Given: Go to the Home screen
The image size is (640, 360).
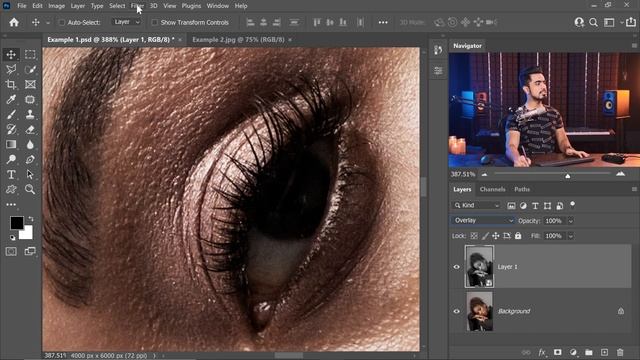Looking at the screenshot, I should click(x=14, y=22).
